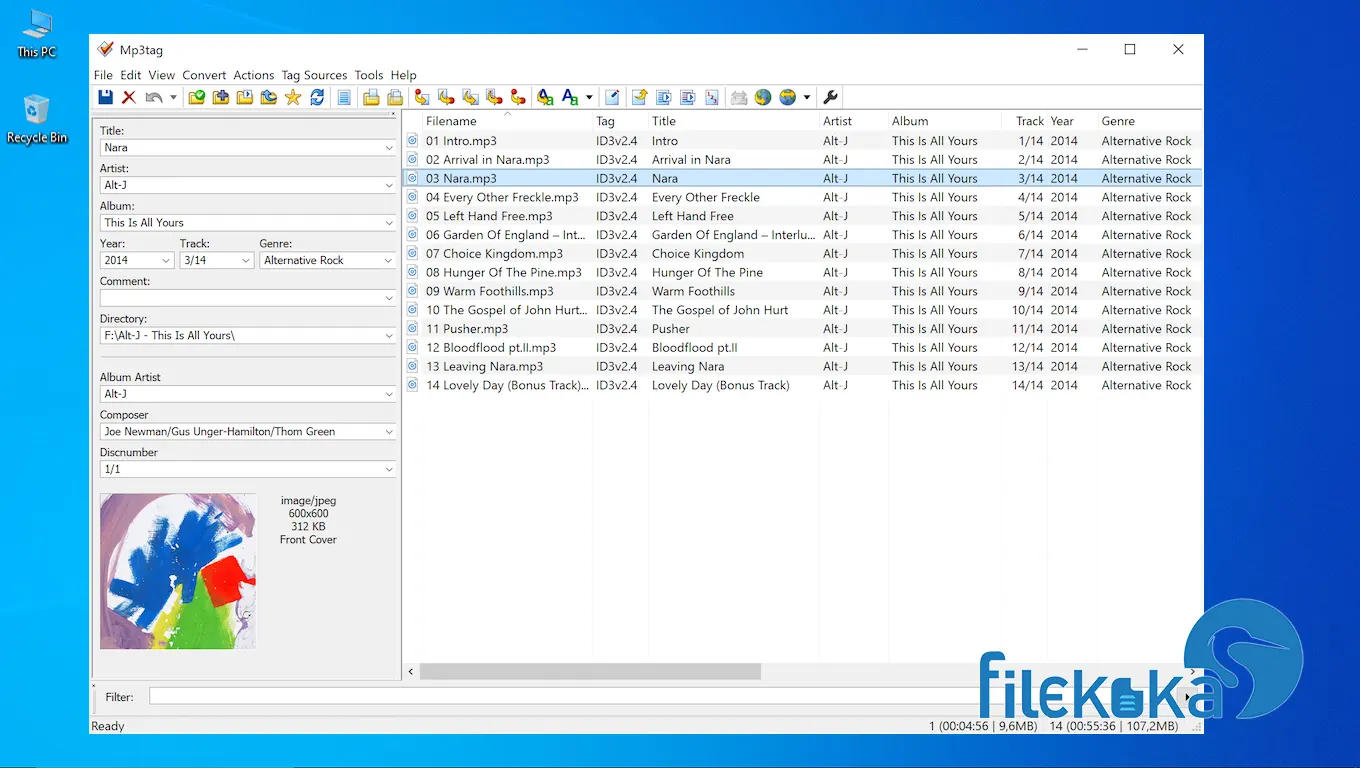Click the file icon beside 11 Pusher.mp3
Screen dimensions: 1360x768
[x=412, y=329]
